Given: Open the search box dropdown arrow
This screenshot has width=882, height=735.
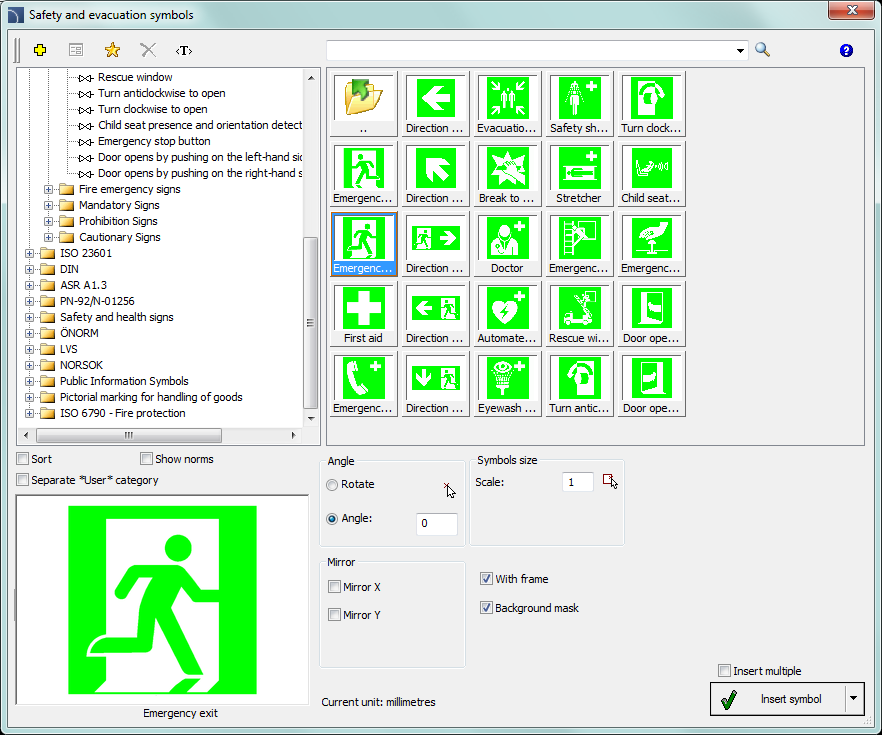Looking at the screenshot, I should (740, 51).
